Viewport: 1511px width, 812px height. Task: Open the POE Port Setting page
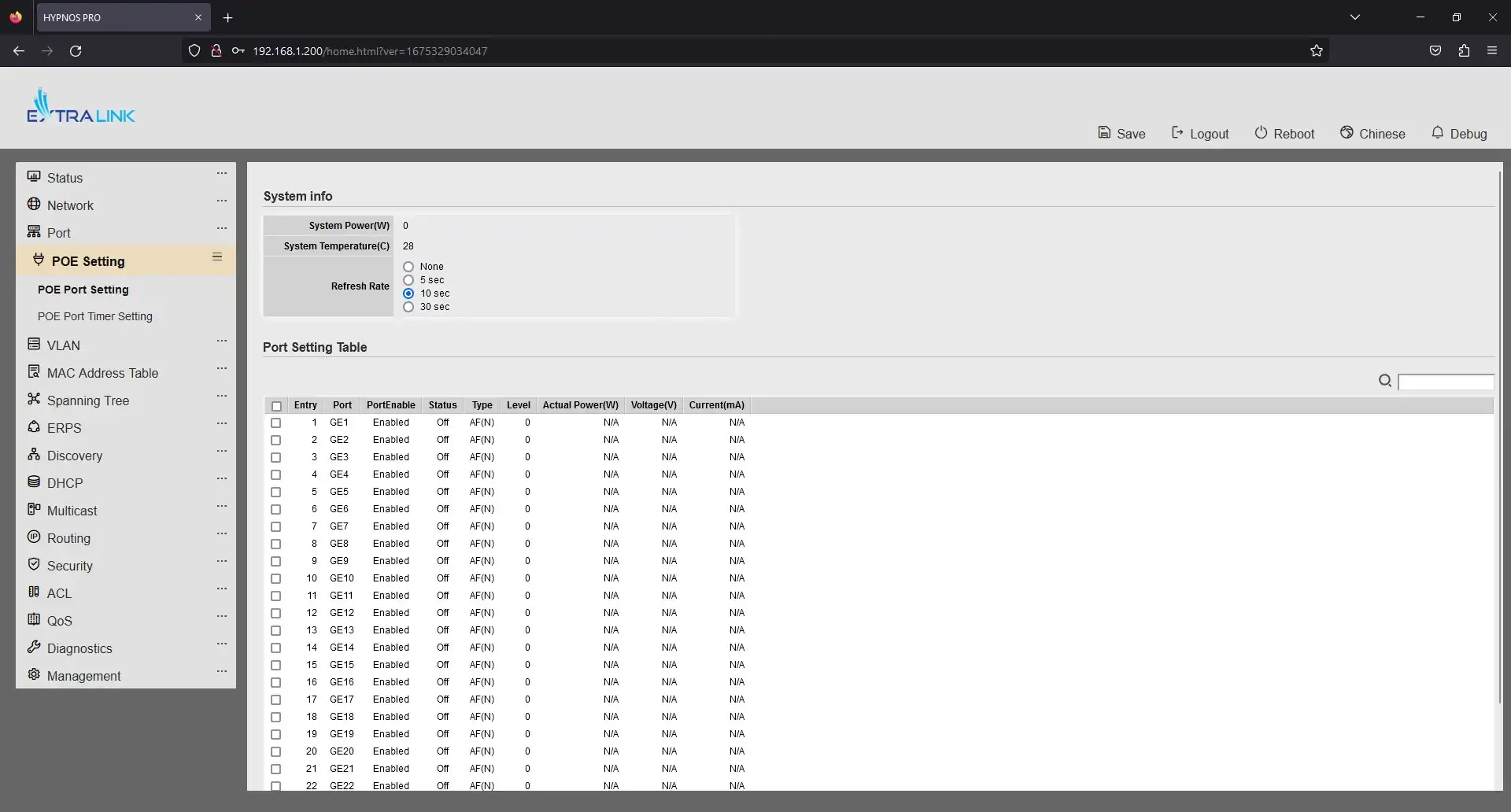(x=83, y=289)
